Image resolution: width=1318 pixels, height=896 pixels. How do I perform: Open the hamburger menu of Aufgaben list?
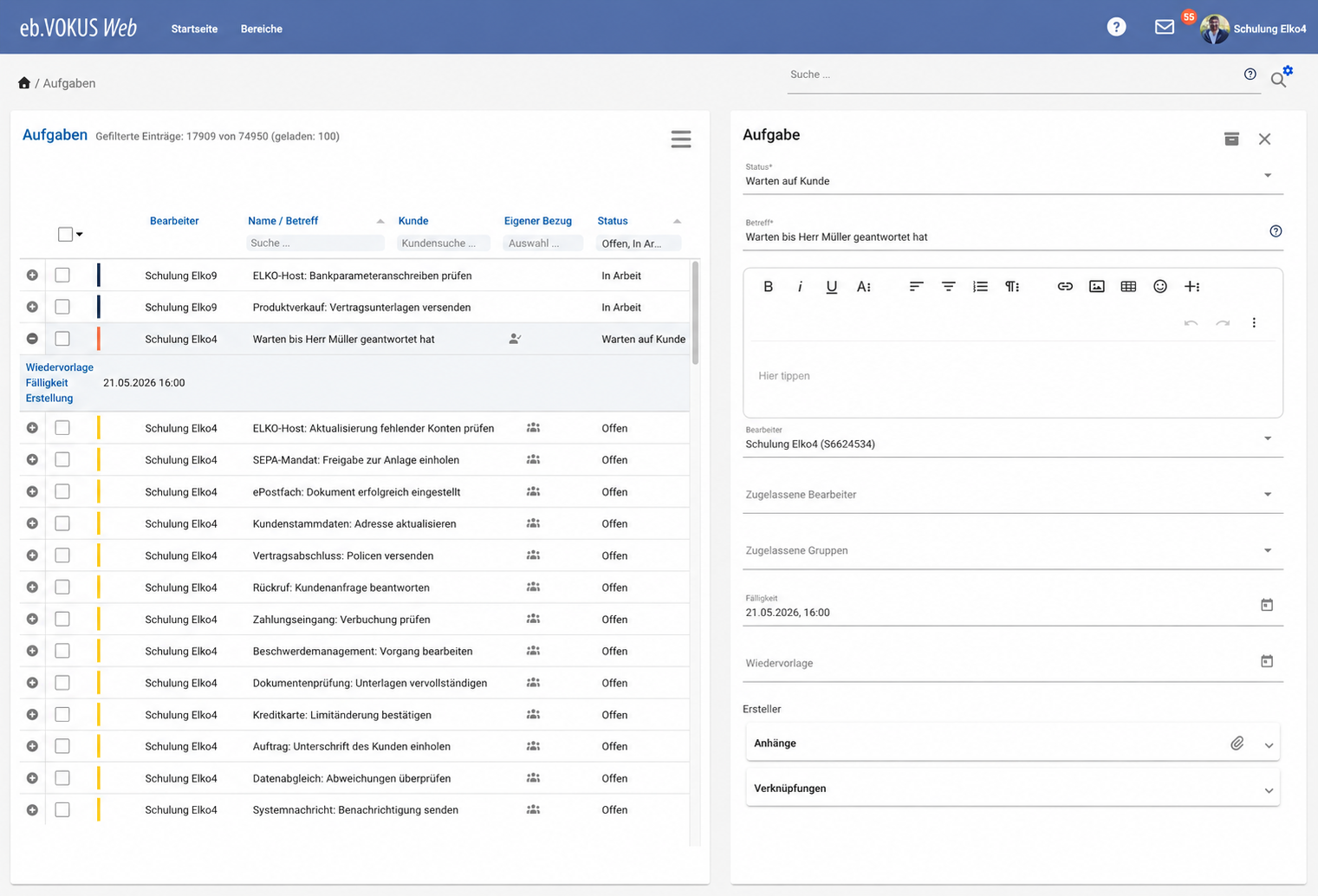(681, 139)
